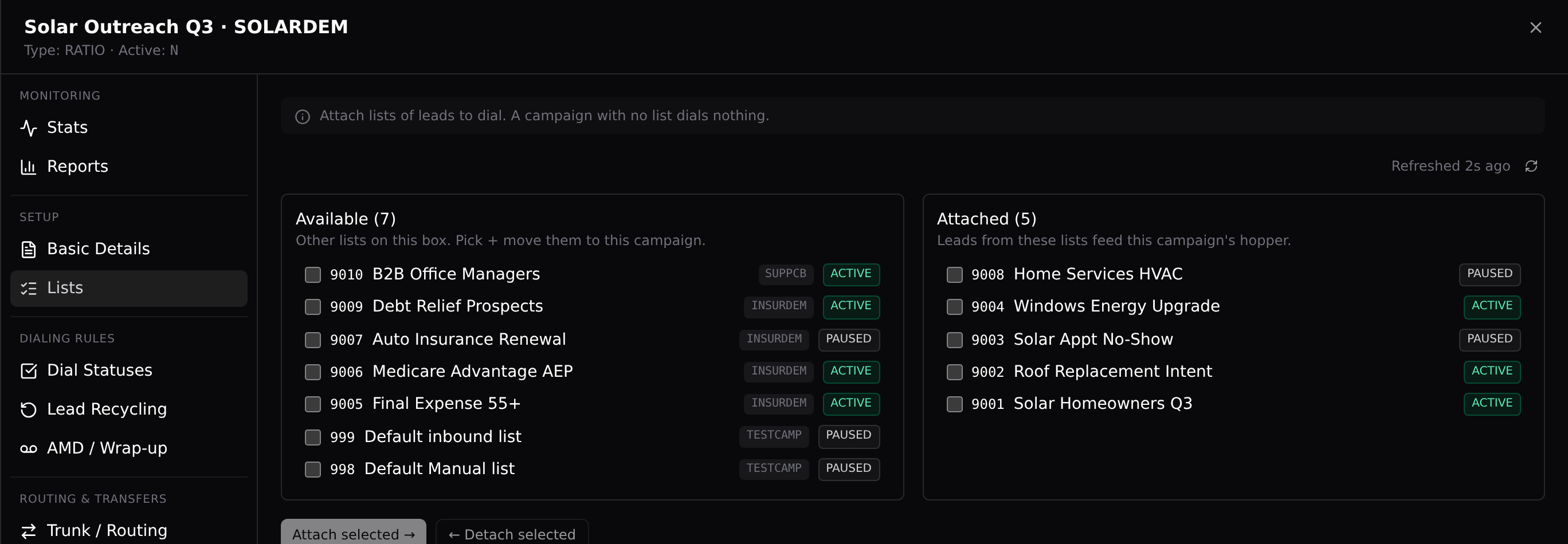Click the Reports bar chart icon
The height and width of the screenshot is (544, 1568).
click(x=29, y=167)
